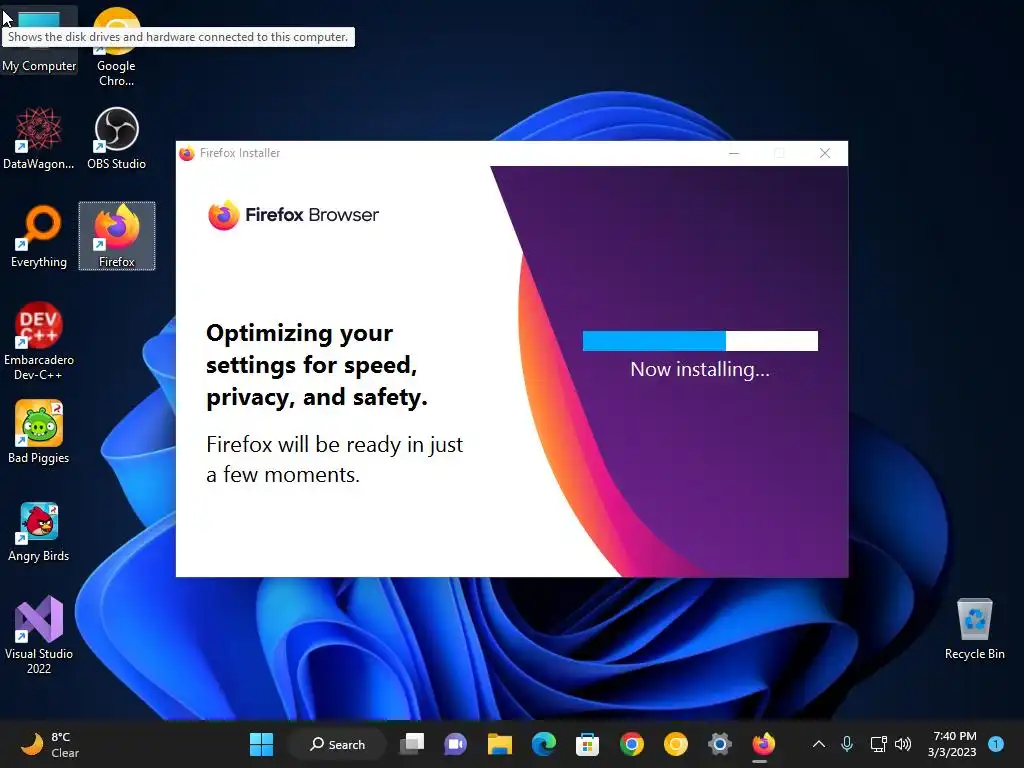Switch to the Firefox Installer taskbar icon
The height and width of the screenshot is (768, 1024).
[x=763, y=744]
